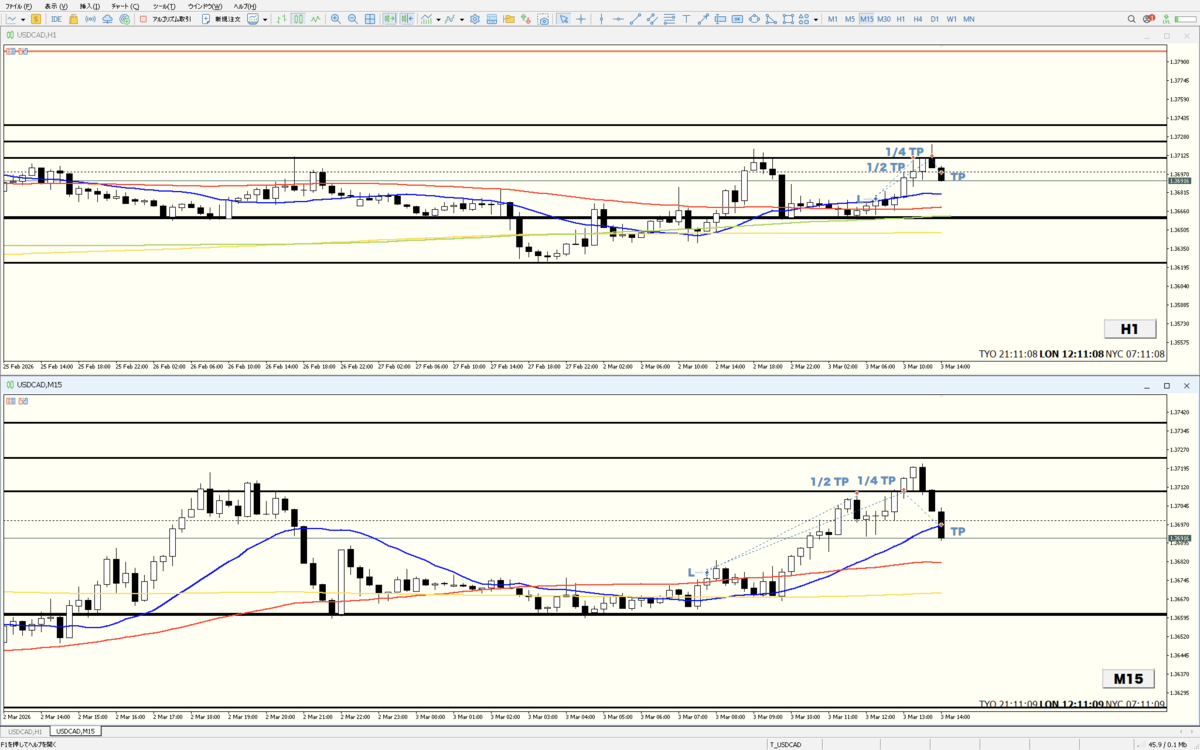Click the M15 label button on lower chart
This screenshot has height=750, width=1200.
1128,679
